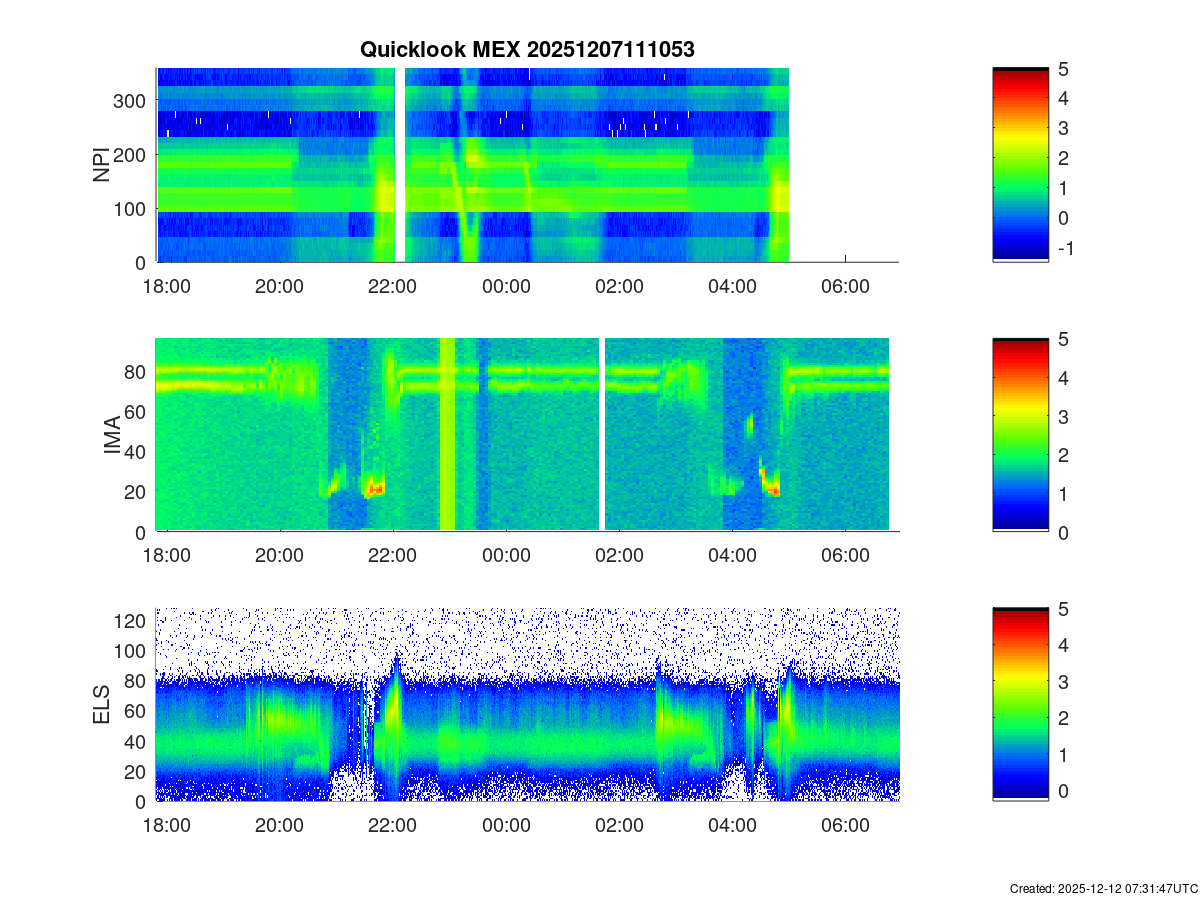This screenshot has width=1200, height=900.
Task: Click the 3 label on IMA colorbar
Action: [1062, 417]
